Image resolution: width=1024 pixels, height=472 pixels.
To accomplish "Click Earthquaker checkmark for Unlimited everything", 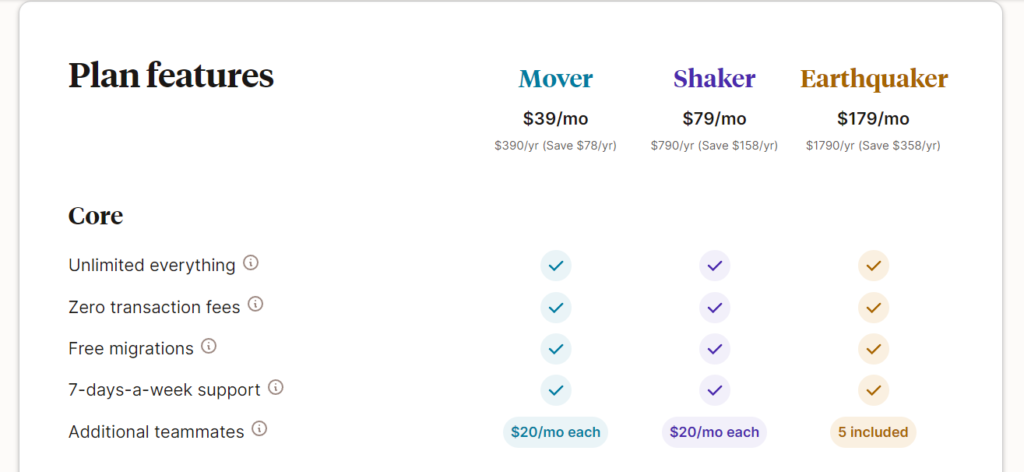I will [873, 266].
